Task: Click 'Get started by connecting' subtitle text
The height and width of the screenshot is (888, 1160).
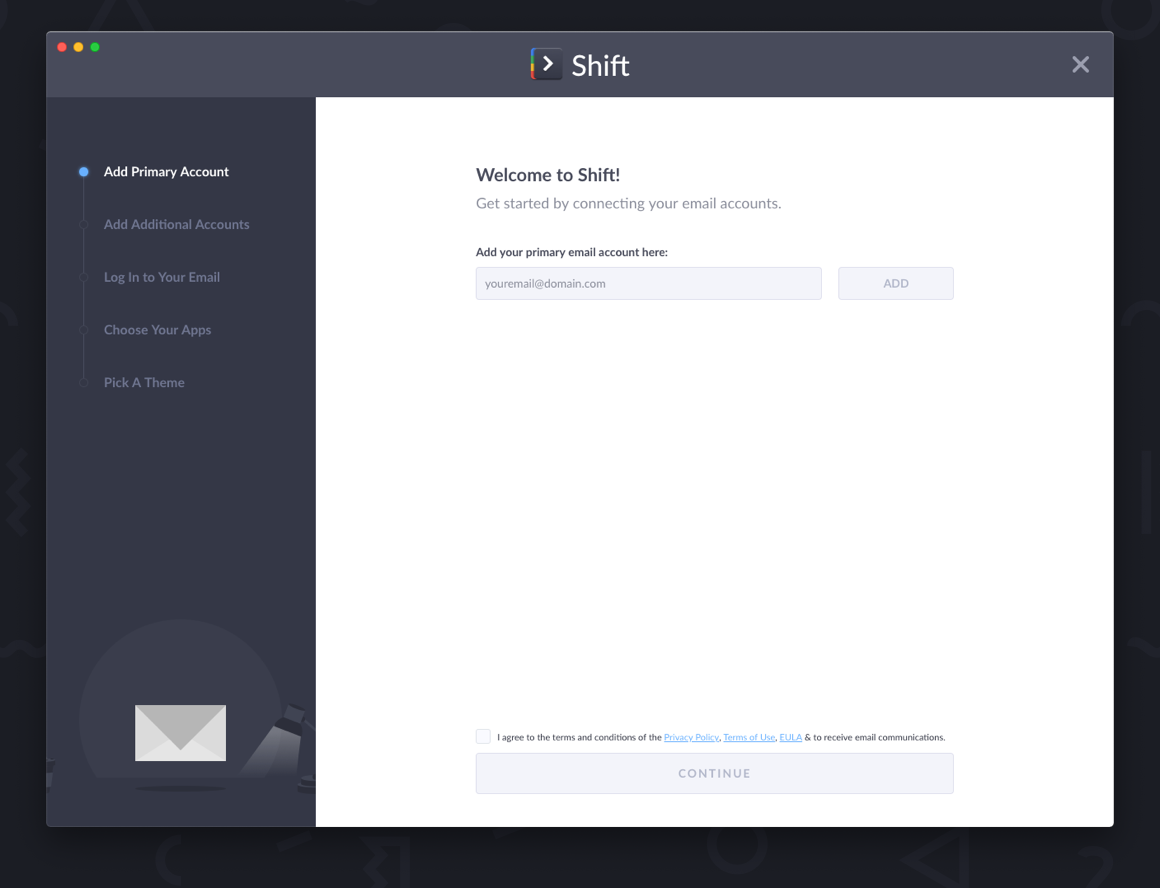Action: click(x=629, y=204)
